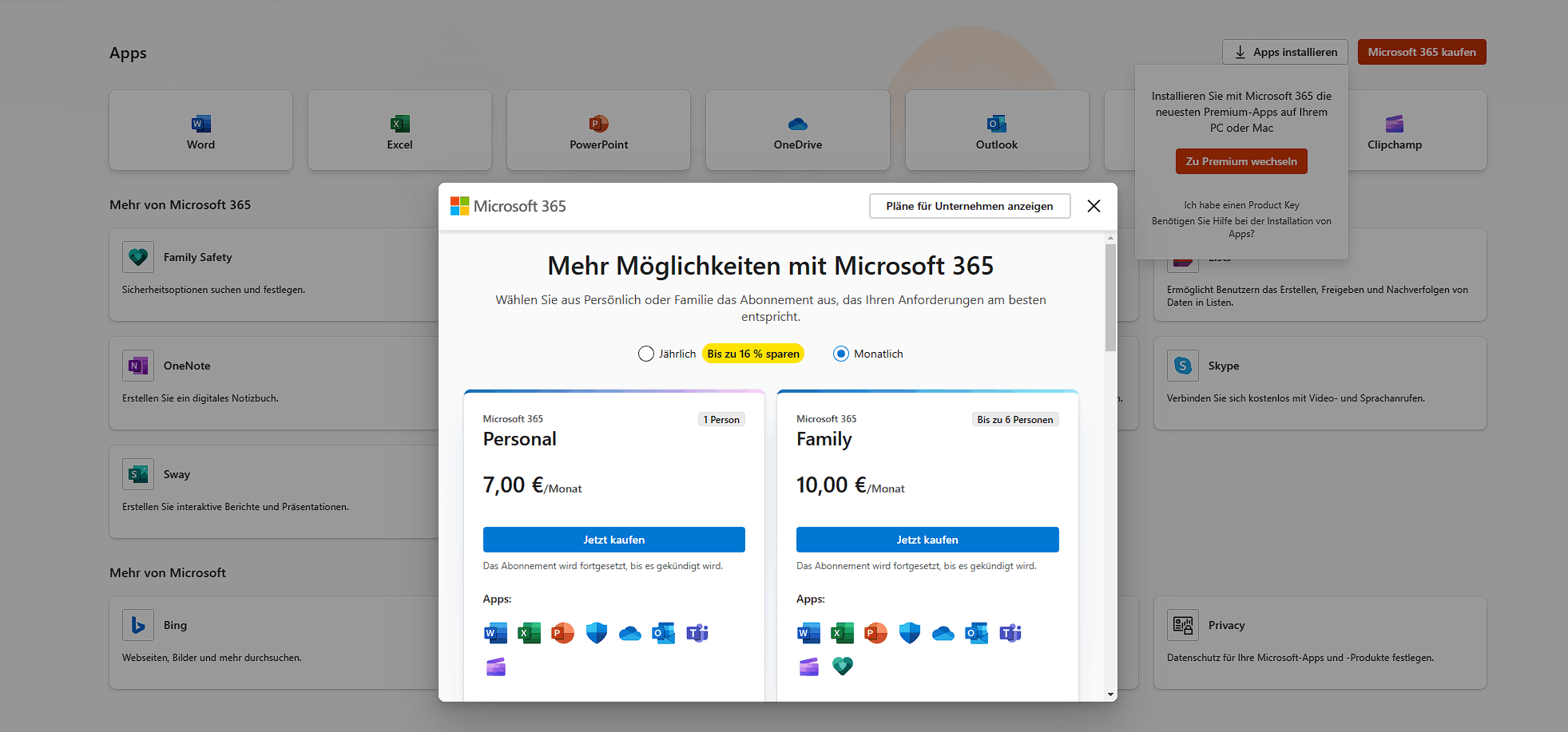Click the Defender shield icon in Family plan
This screenshot has height=732, width=1568.
[x=909, y=633]
